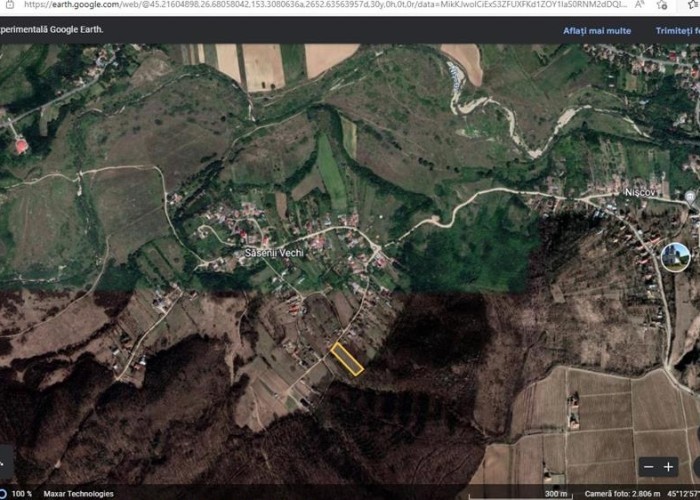This screenshot has width=700, height=500.
Task: Zoom out with the minus button
Action: (649, 466)
